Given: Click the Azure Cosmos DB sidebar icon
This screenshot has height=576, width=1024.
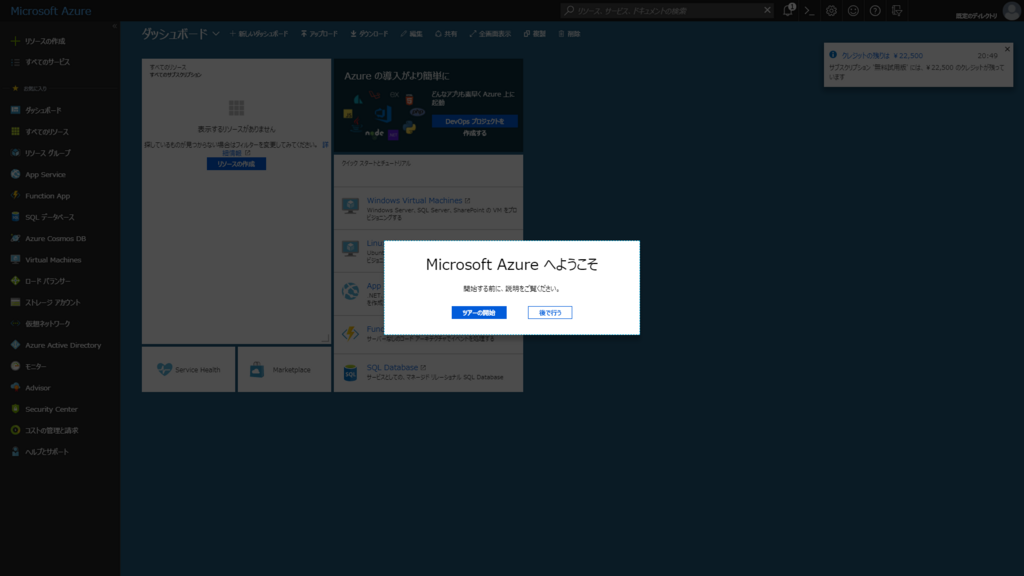Looking at the screenshot, I should [x=15, y=238].
